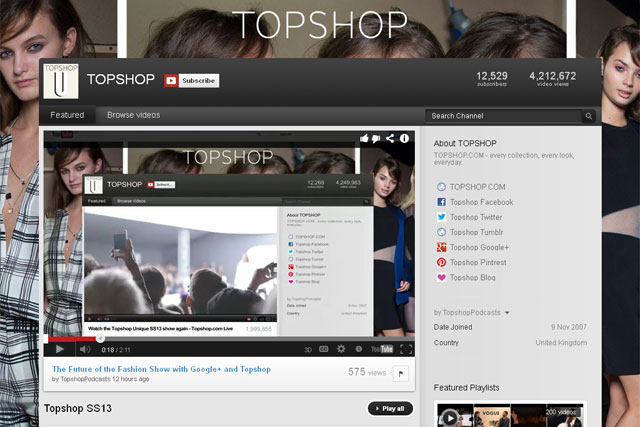Image resolution: width=640 pixels, height=427 pixels.
Task: Focus the Search Channel field
Action: (x=504, y=116)
